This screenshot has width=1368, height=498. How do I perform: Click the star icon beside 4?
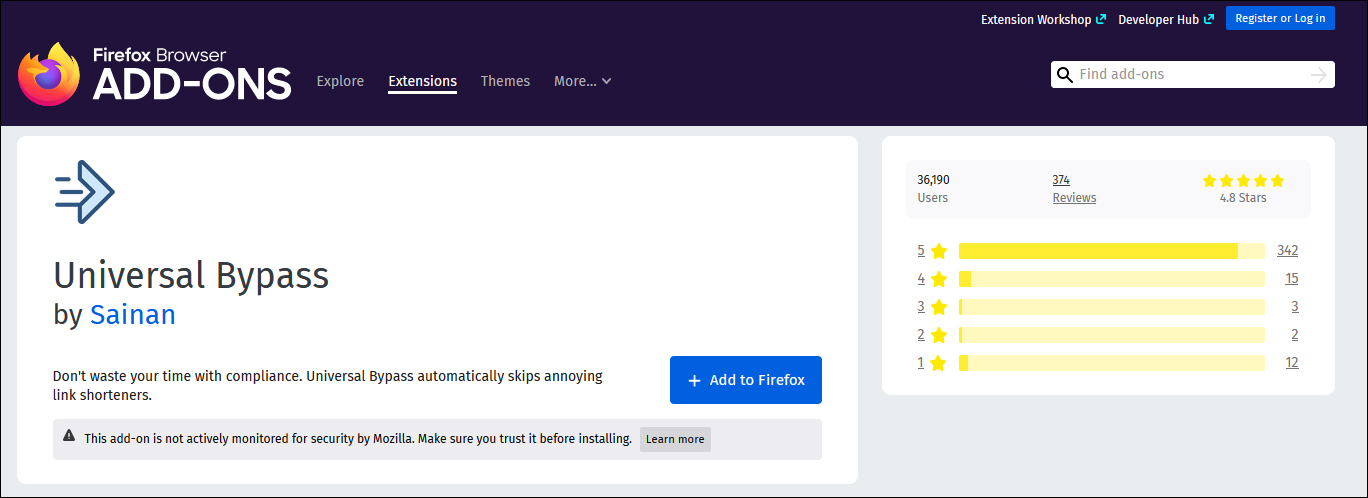point(938,279)
